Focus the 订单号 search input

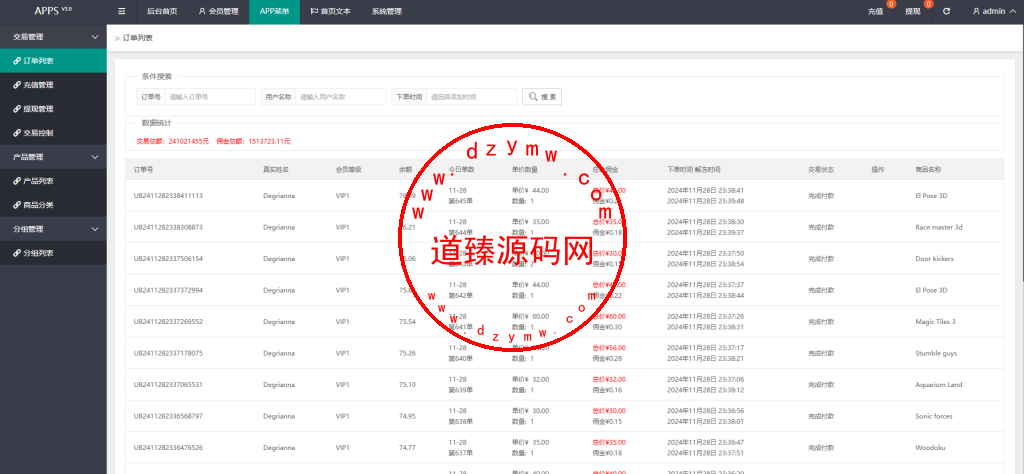click(210, 97)
